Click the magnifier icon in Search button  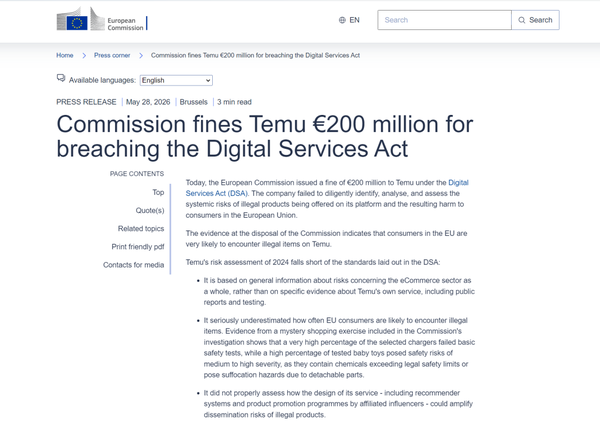click(522, 20)
